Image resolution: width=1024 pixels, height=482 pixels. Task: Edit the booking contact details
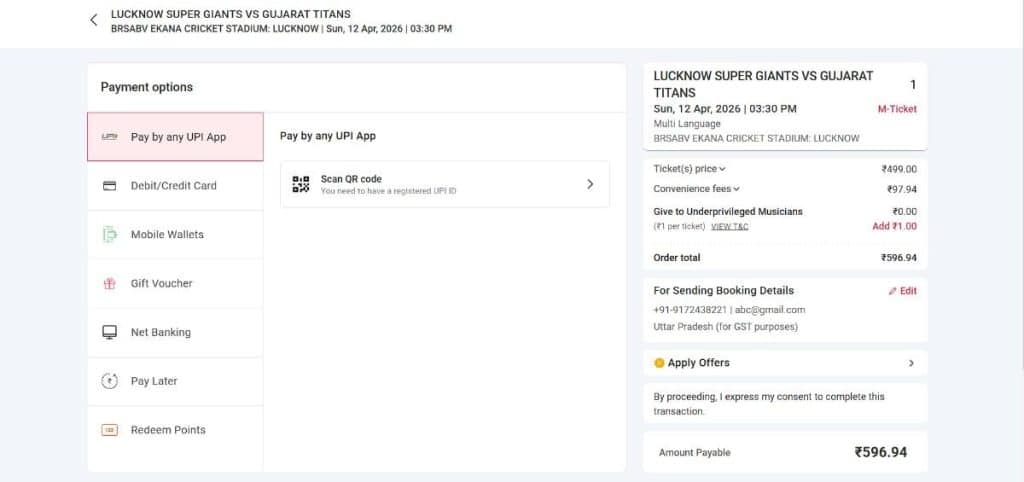902,291
